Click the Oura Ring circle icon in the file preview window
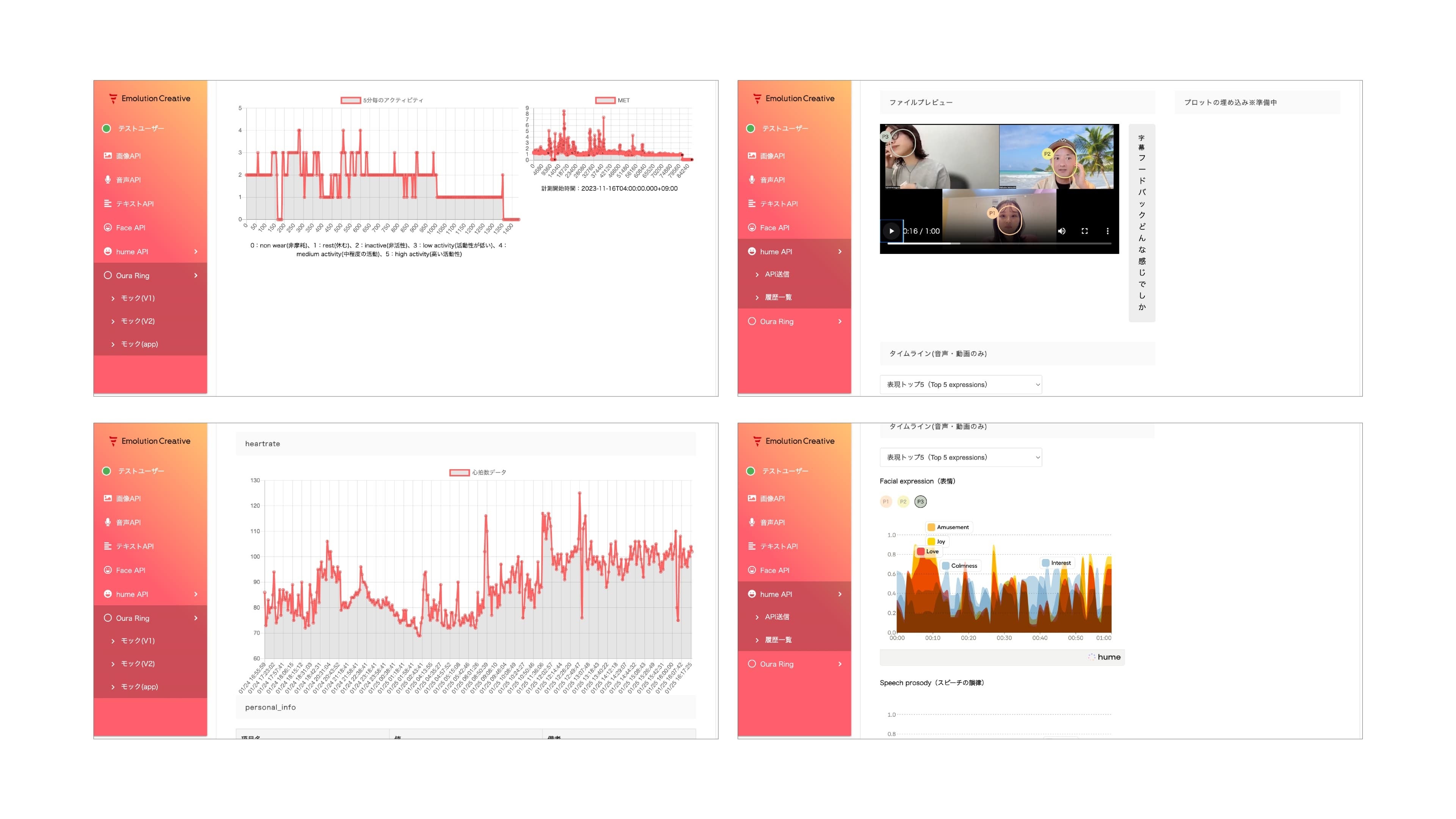 (x=752, y=321)
